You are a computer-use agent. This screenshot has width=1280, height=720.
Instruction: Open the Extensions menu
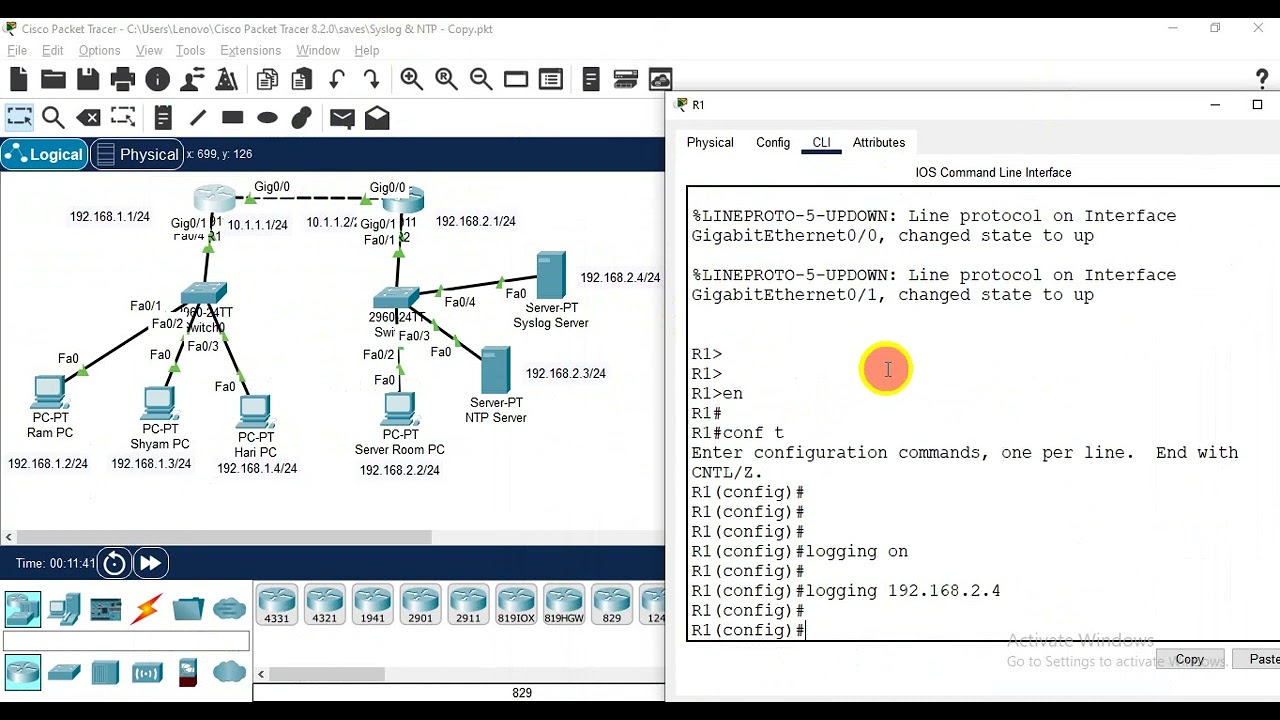click(x=250, y=50)
